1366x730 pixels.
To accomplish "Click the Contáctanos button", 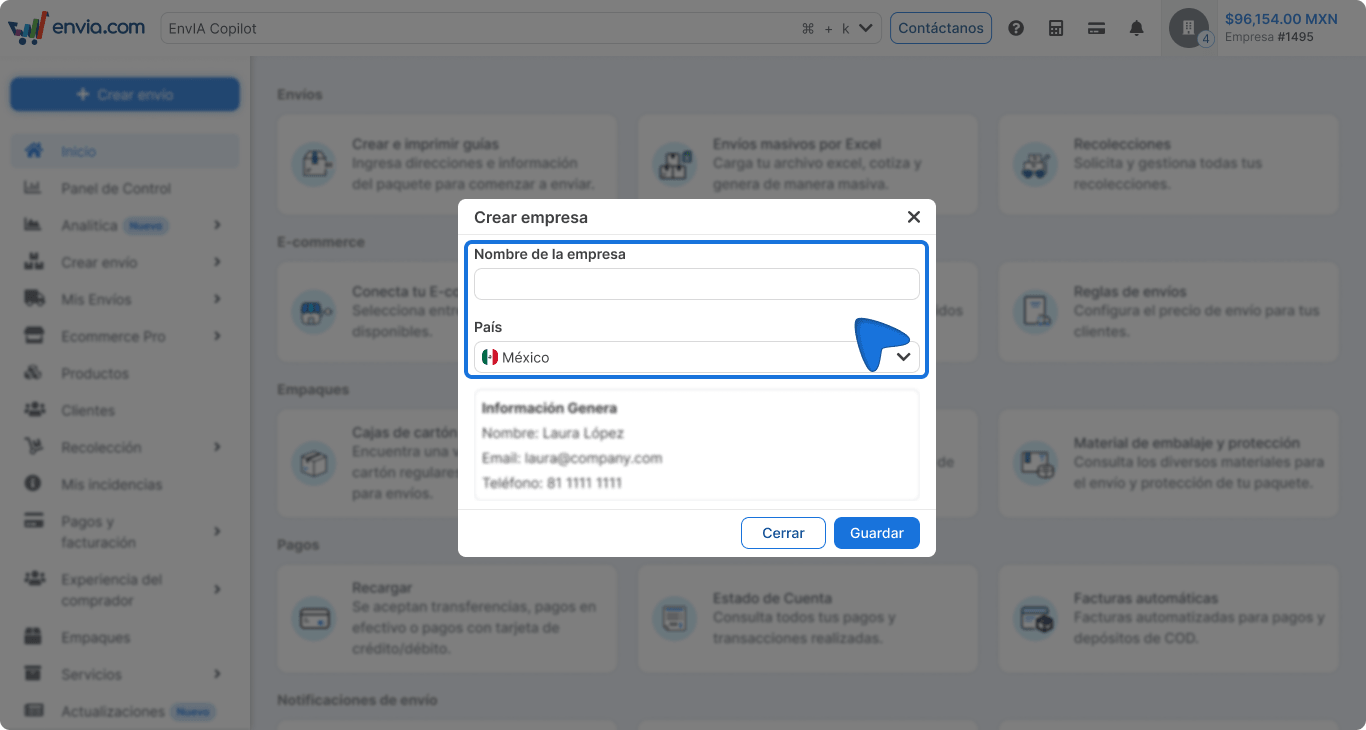I will [940, 28].
